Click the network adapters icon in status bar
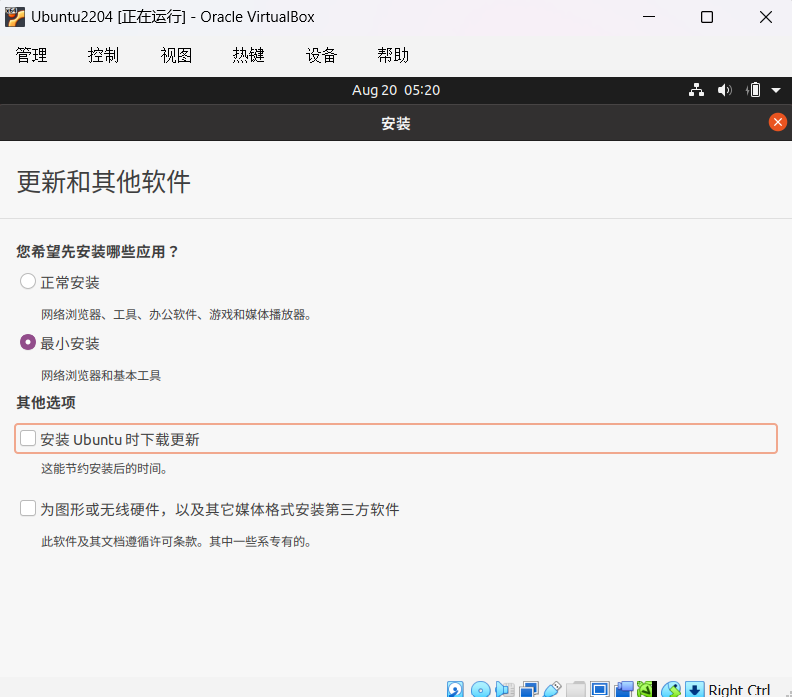Viewport: 792px width, 697px height. [528, 689]
